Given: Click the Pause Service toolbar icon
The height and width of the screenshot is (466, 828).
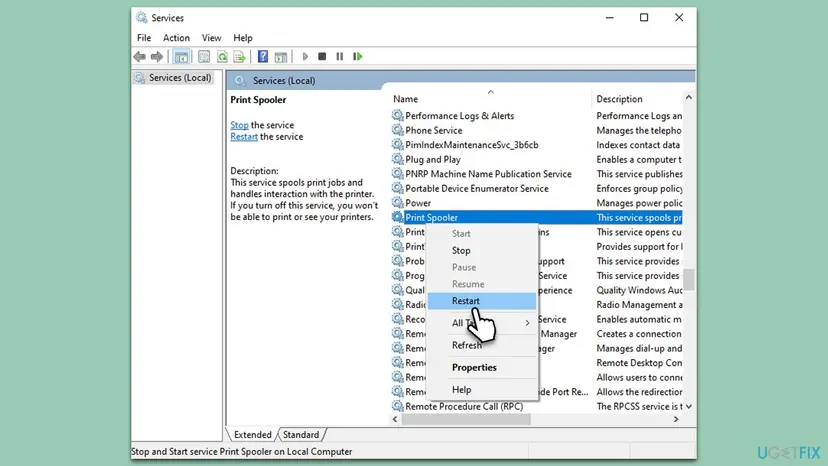Looking at the screenshot, I should click(340, 57).
